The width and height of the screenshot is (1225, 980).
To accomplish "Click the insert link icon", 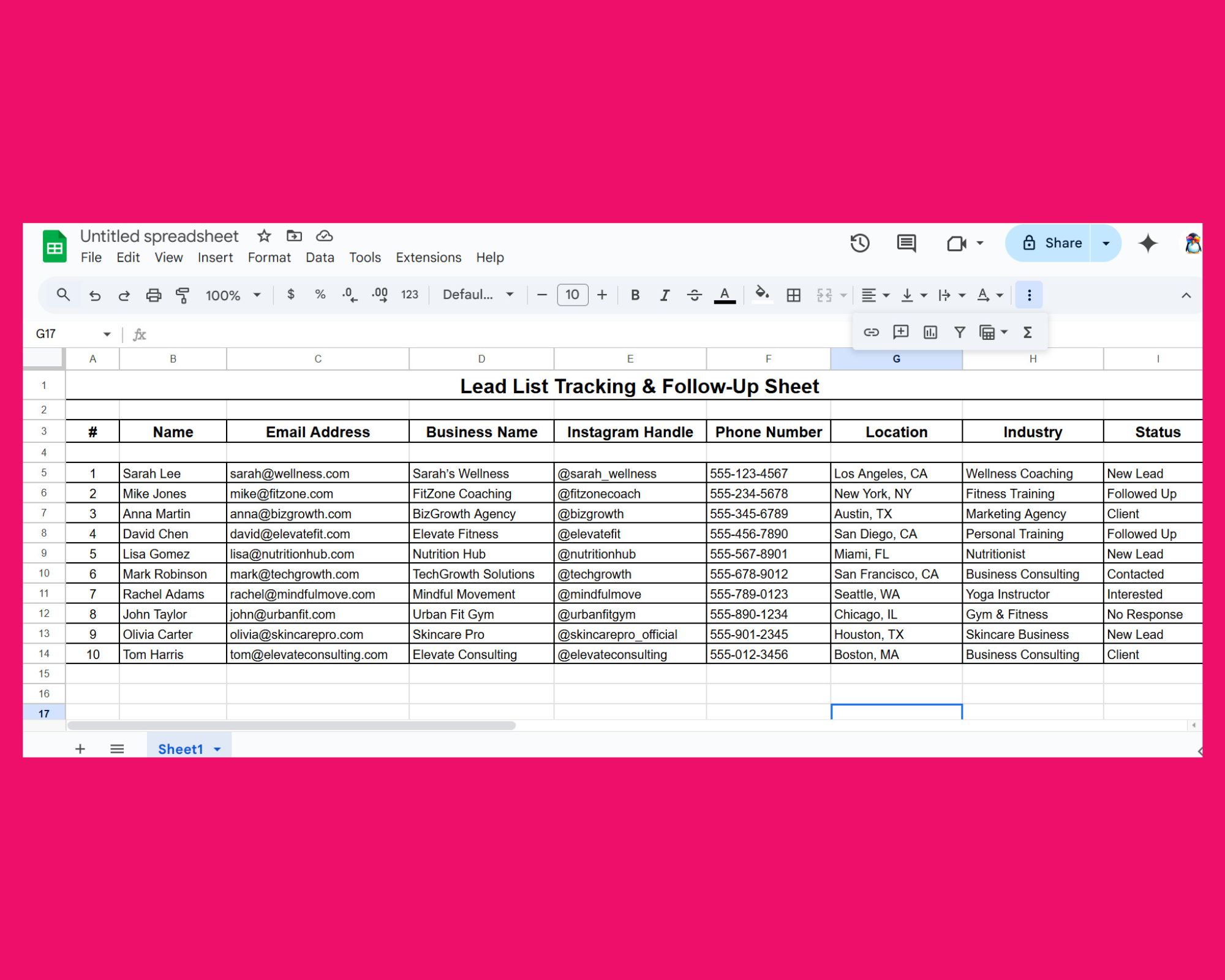I will (x=871, y=332).
